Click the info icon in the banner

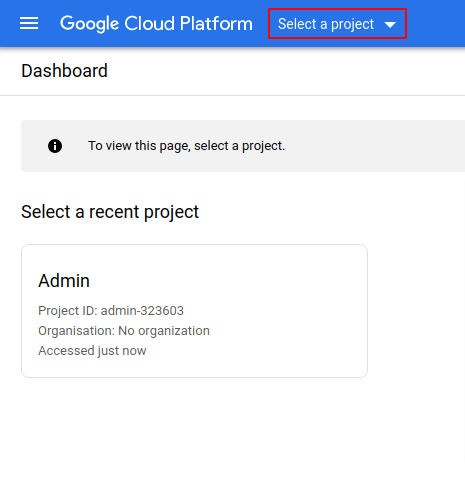click(x=55, y=146)
